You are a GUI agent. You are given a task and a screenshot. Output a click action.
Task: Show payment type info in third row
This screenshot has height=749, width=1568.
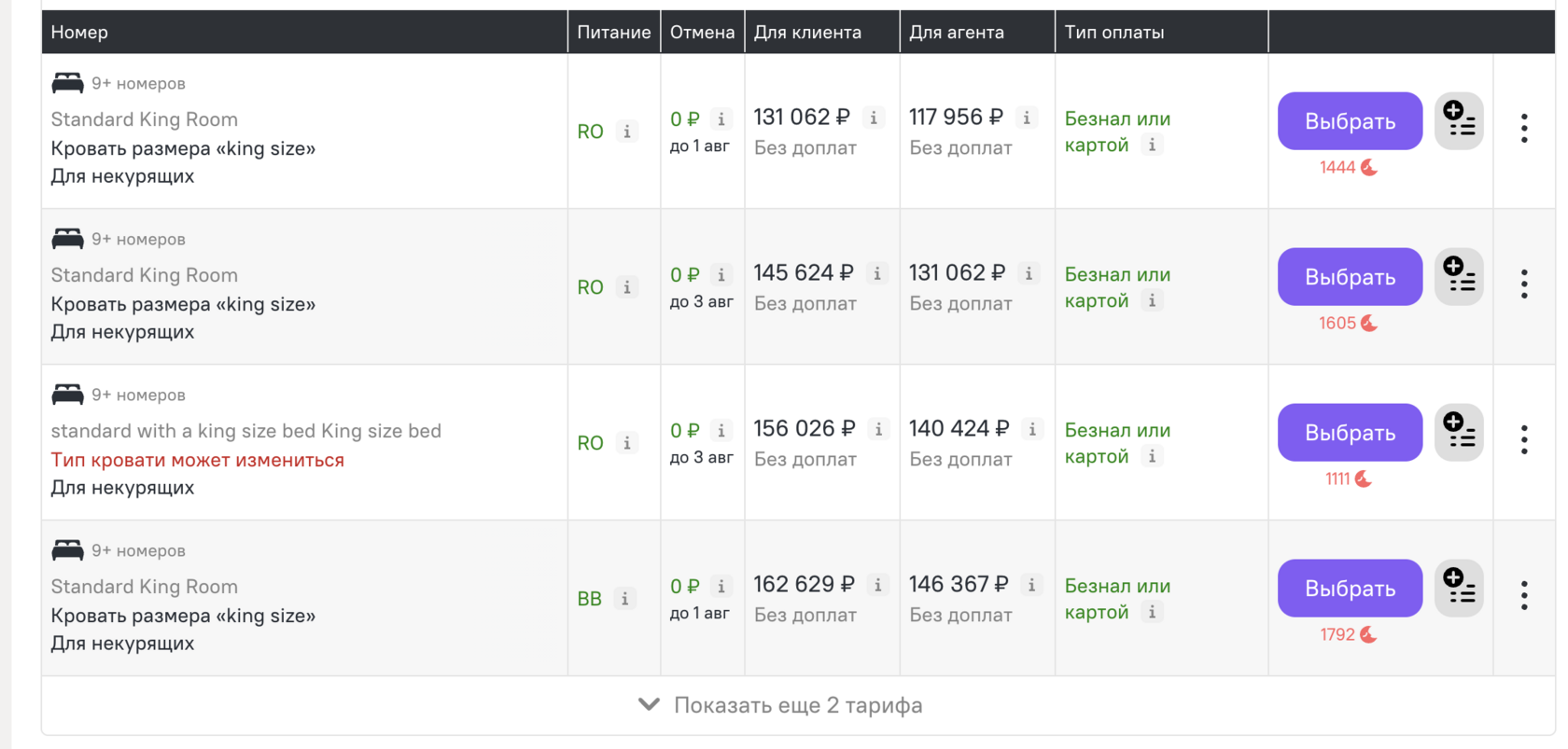pos(1152,456)
